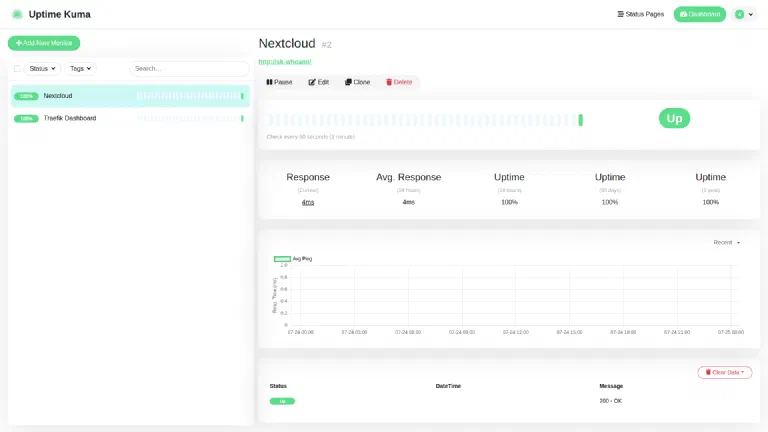768x432 pixels.
Task: Open the Status Pages menu item
Action: click(x=640, y=14)
